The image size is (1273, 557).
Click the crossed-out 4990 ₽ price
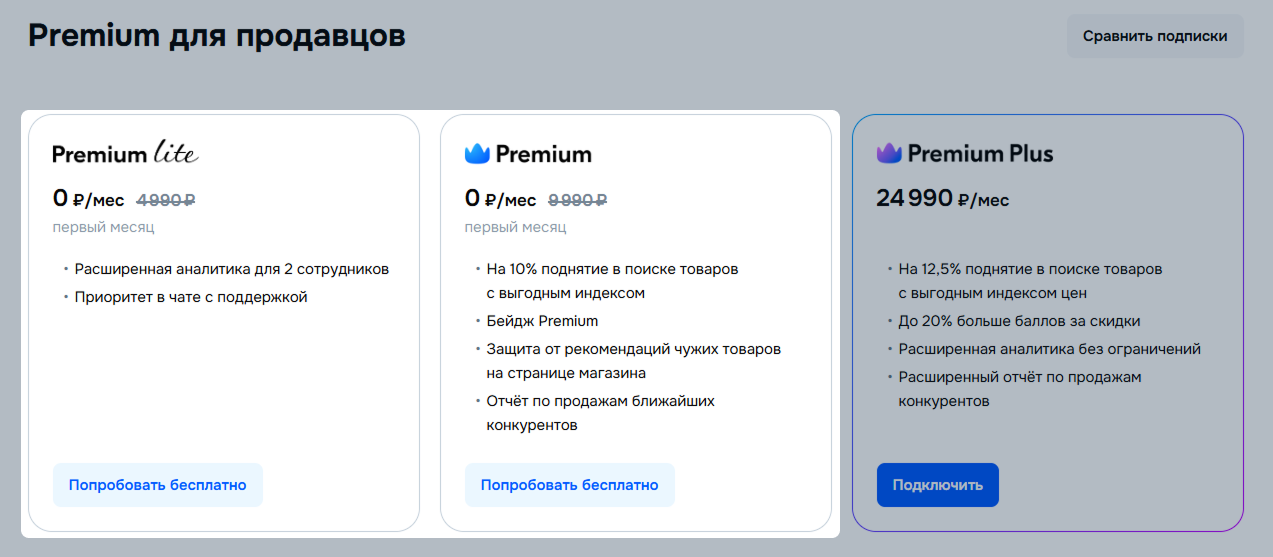coord(165,200)
